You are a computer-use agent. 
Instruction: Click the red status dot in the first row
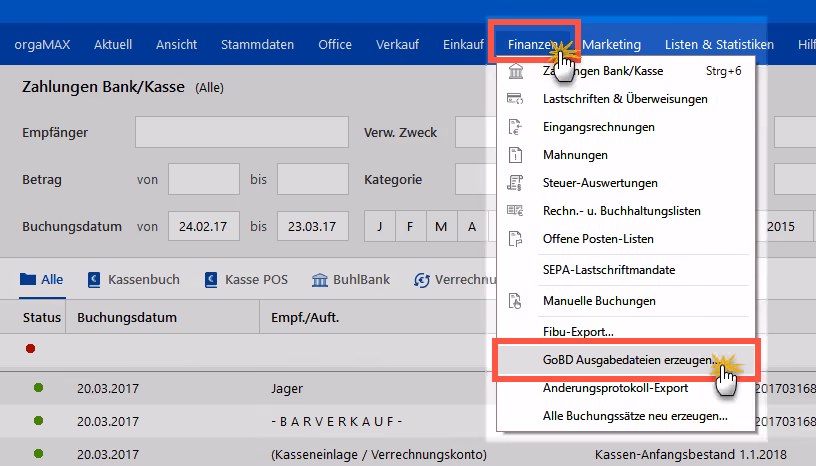coord(30,348)
